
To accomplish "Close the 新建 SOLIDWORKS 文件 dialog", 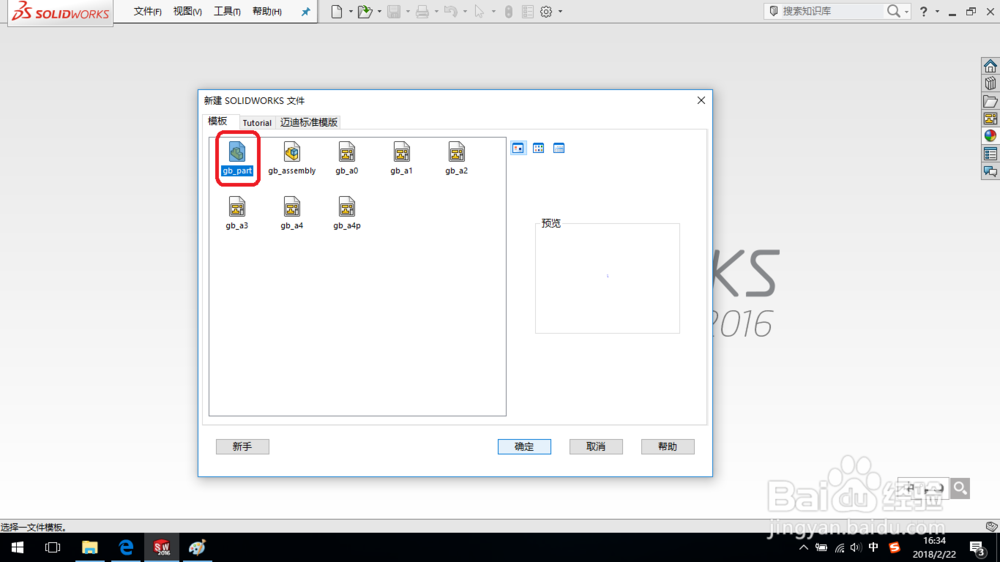I will coord(701,100).
